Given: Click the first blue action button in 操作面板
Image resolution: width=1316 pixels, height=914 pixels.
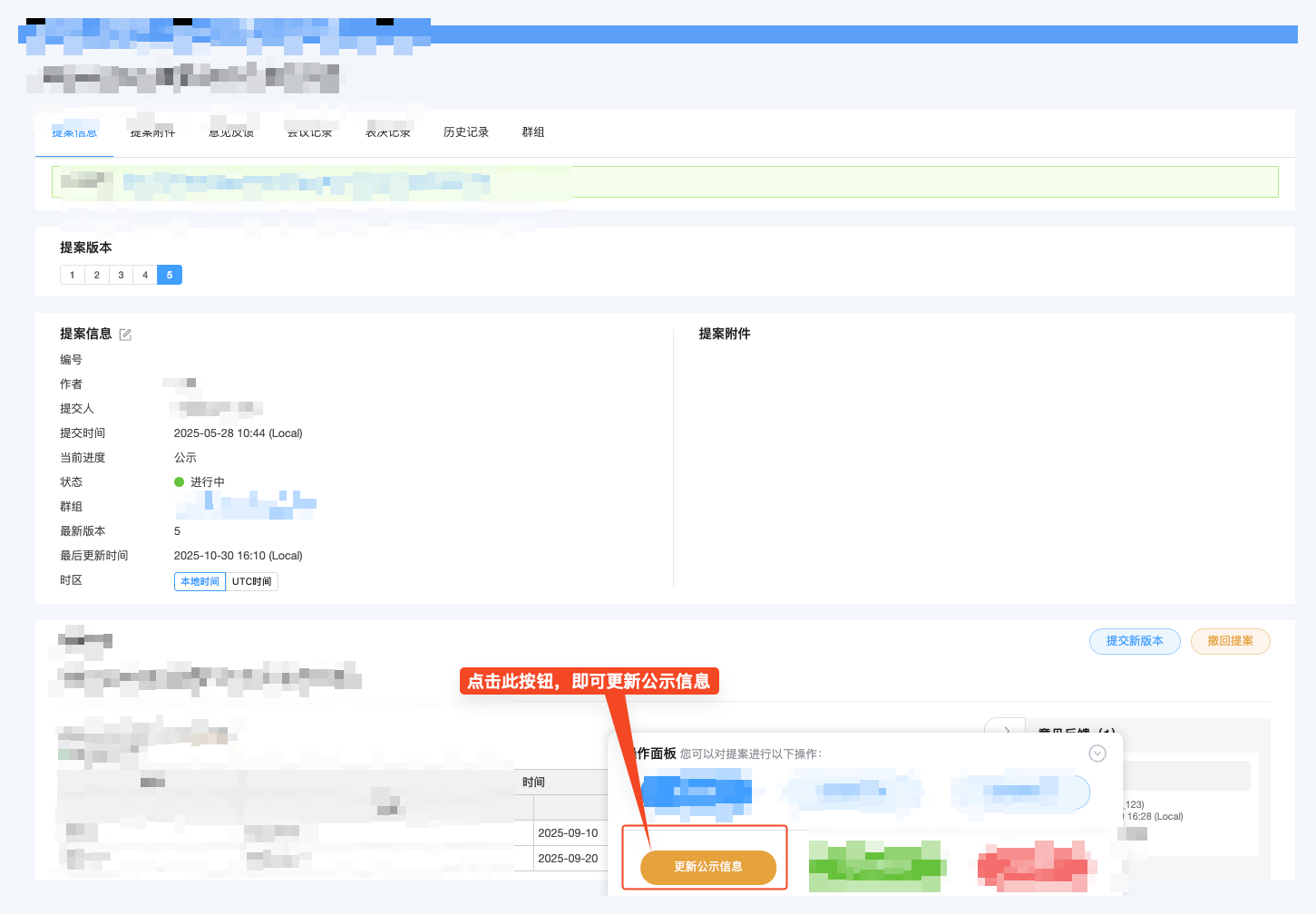Looking at the screenshot, I should click(697, 792).
